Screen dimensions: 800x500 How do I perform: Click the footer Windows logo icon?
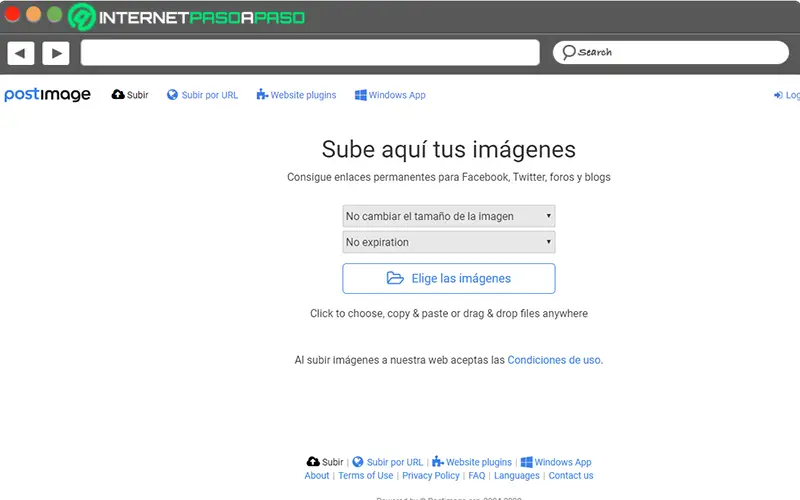tap(527, 462)
